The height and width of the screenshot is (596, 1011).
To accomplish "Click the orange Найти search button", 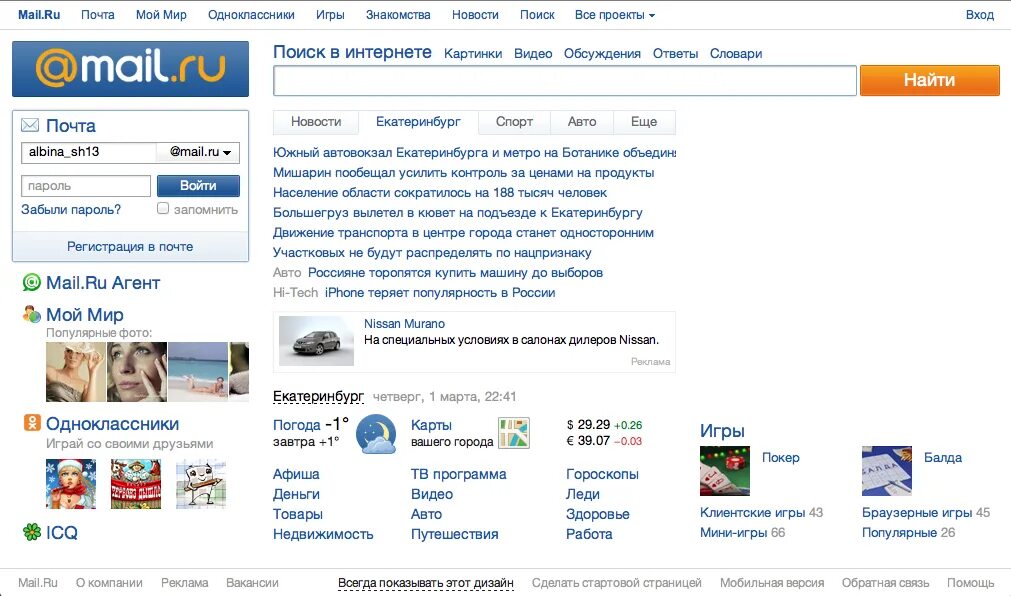I will click(x=929, y=80).
